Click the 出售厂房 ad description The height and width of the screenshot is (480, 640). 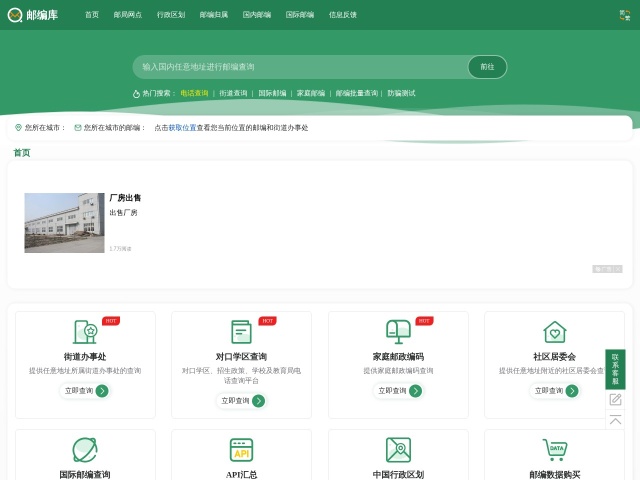(123, 213)
